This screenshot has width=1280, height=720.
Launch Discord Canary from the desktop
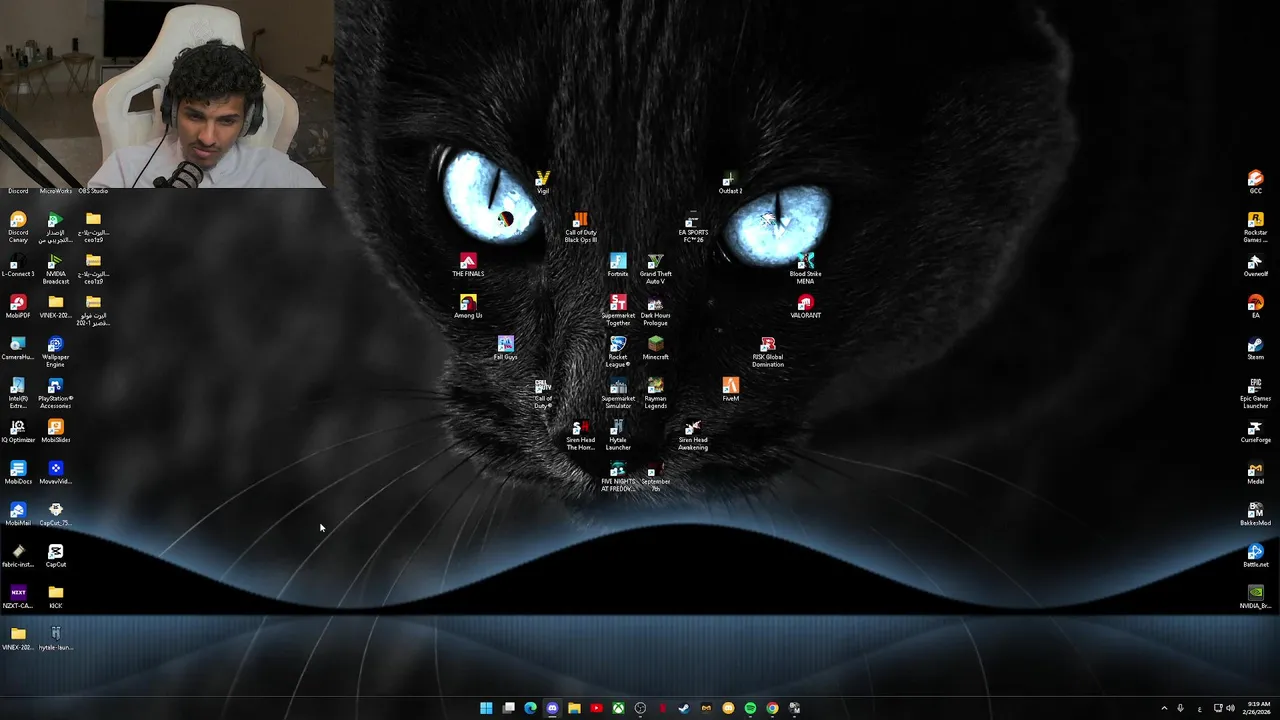18,227
